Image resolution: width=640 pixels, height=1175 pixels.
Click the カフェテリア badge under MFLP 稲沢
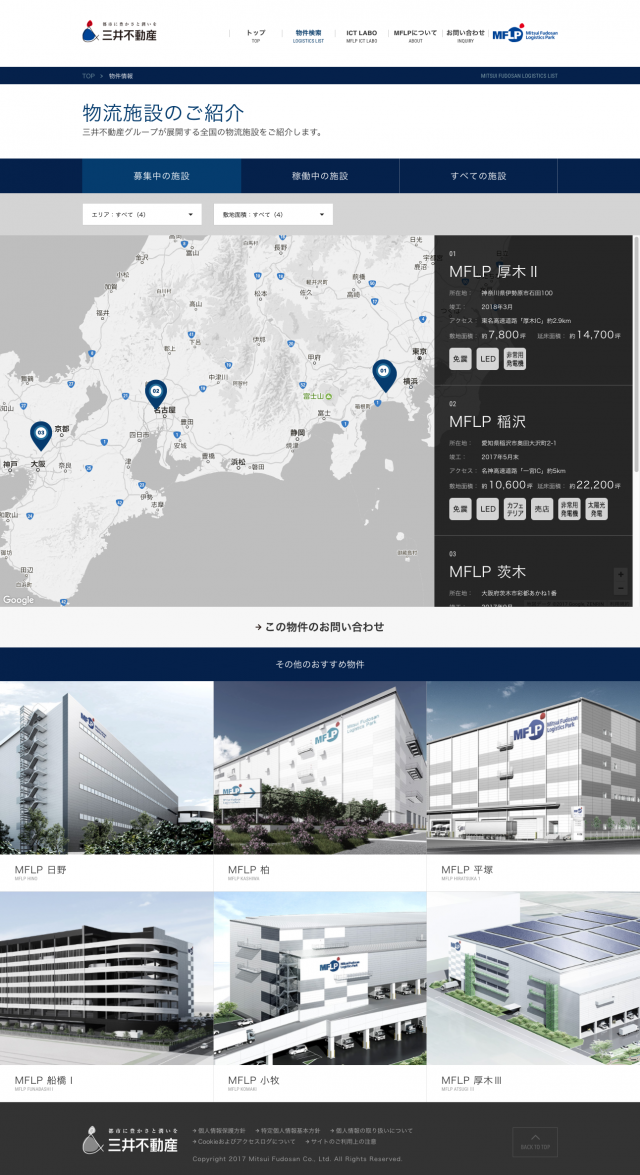pos(515,510)
